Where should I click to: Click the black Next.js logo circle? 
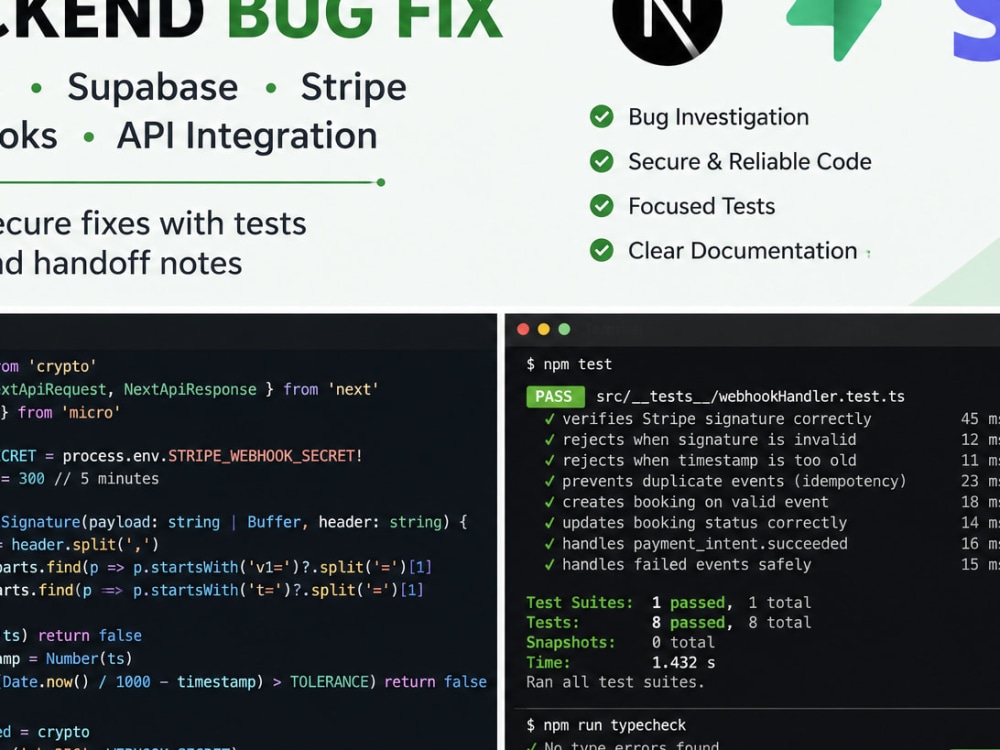pos(667,23)
